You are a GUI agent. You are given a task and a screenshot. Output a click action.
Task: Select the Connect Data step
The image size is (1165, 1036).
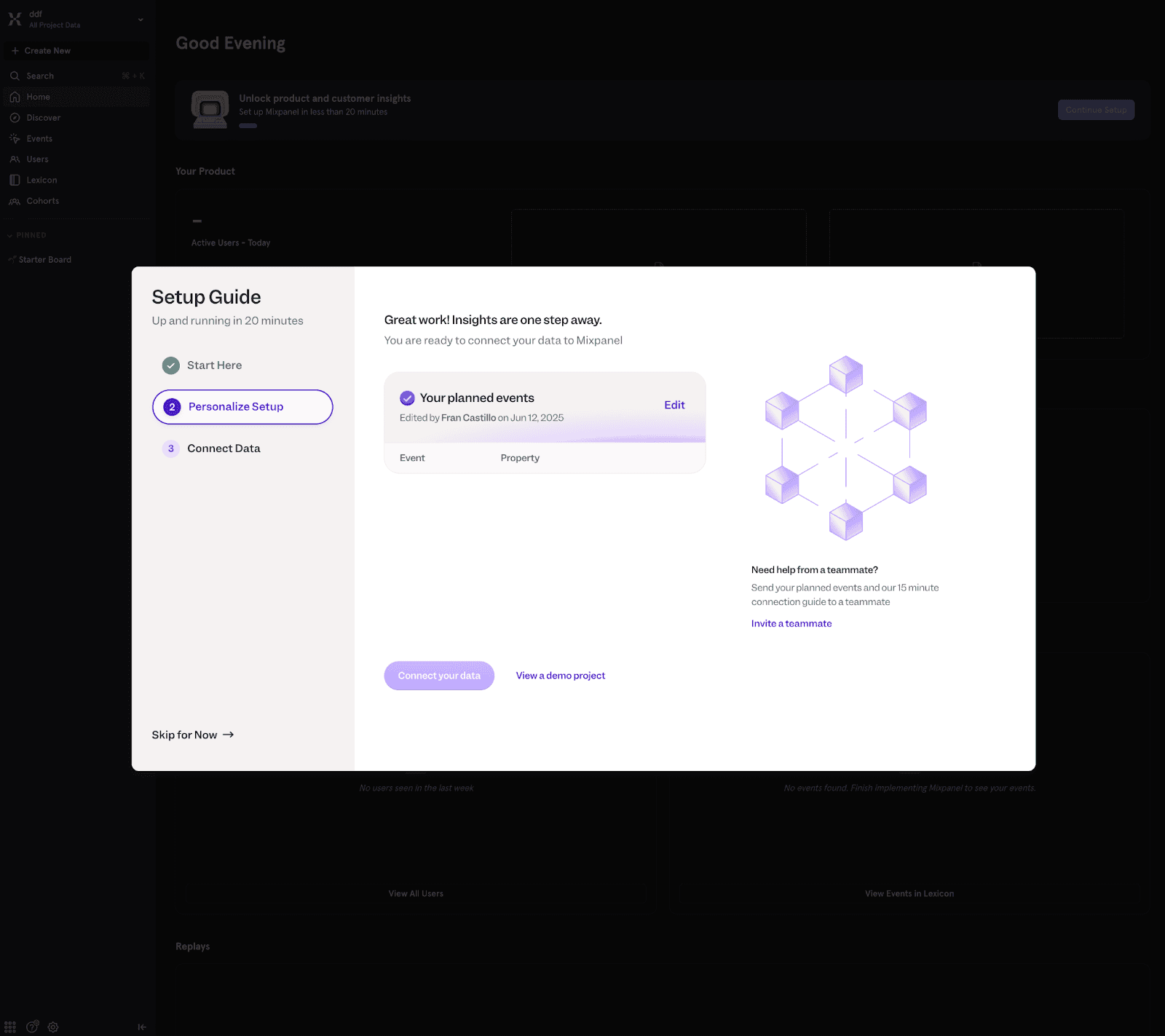[224, 448]
